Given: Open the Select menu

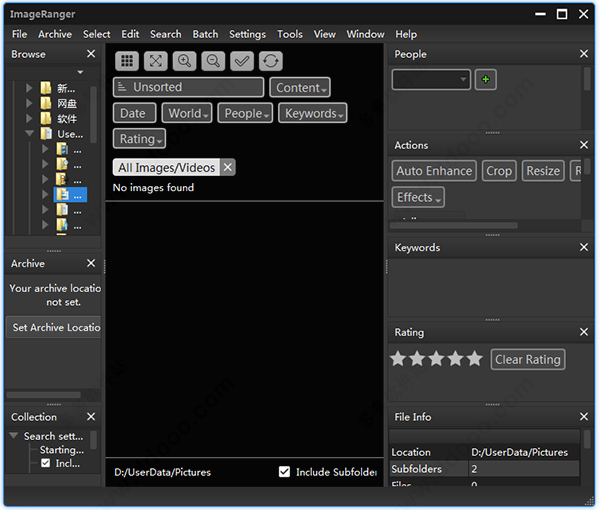Looking at the screenshot, I should pos(97,34).
